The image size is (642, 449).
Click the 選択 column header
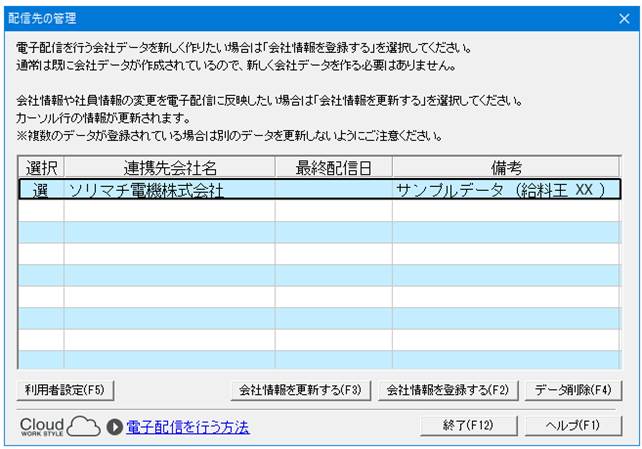[41, 167]
